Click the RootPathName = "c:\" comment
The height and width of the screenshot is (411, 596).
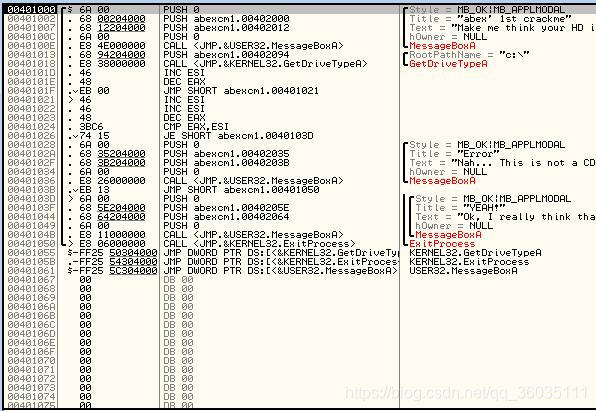pos(469,54)
